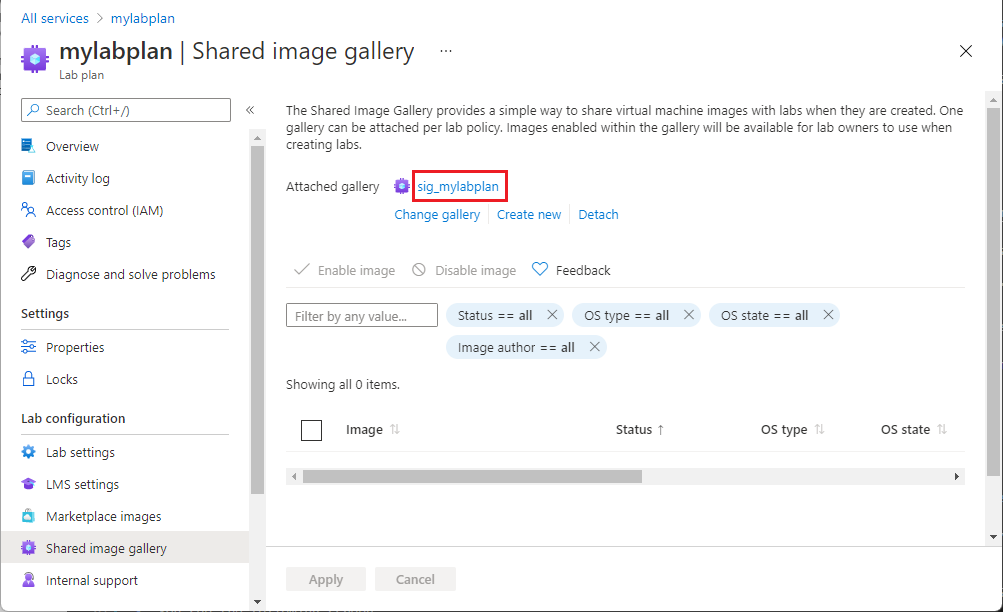Click the attached gallery icon beside sig_mylabplan

401,186
